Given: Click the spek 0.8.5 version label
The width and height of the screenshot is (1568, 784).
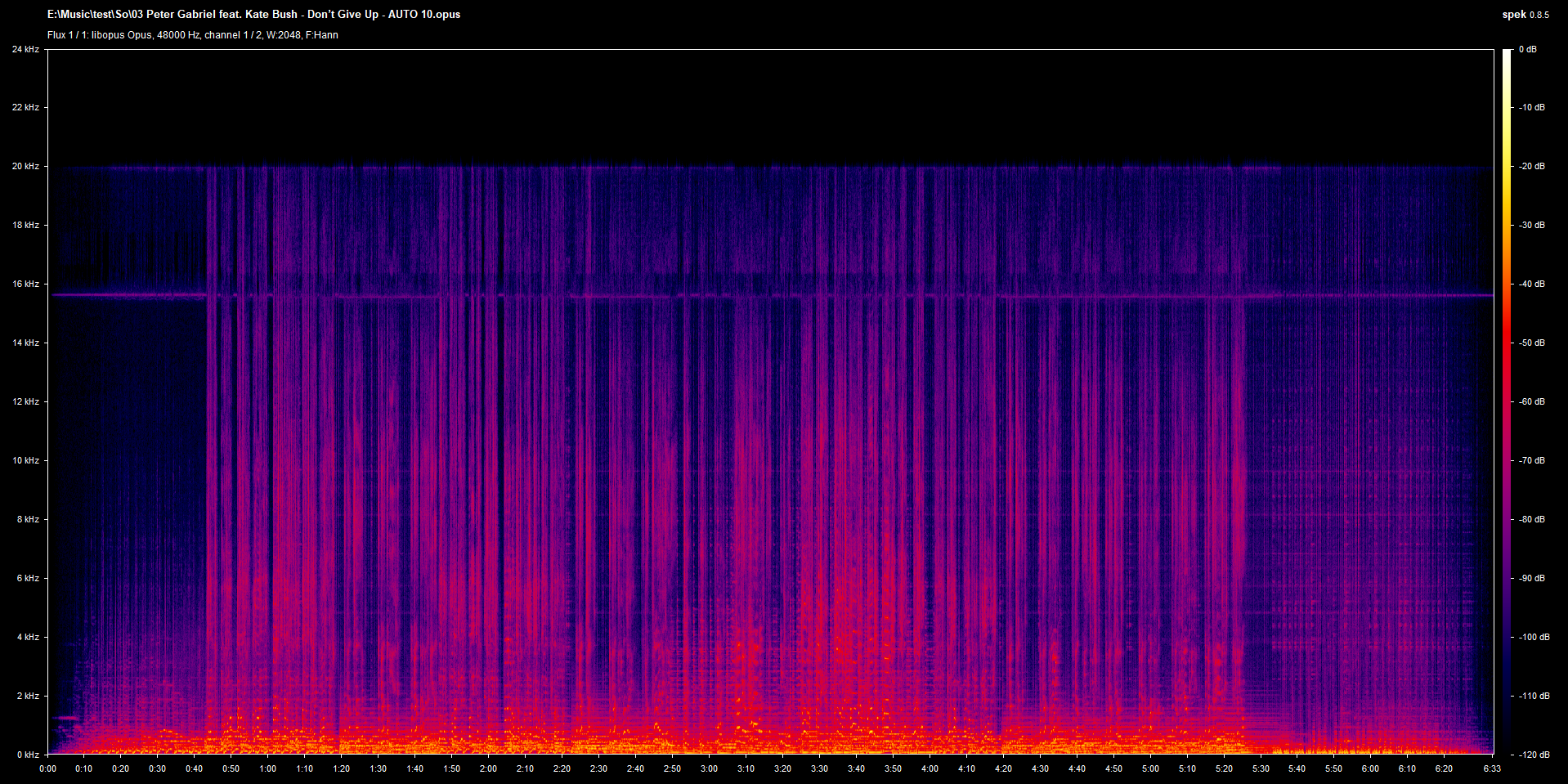Looking at the screenshot, I should pos(1525,15).
